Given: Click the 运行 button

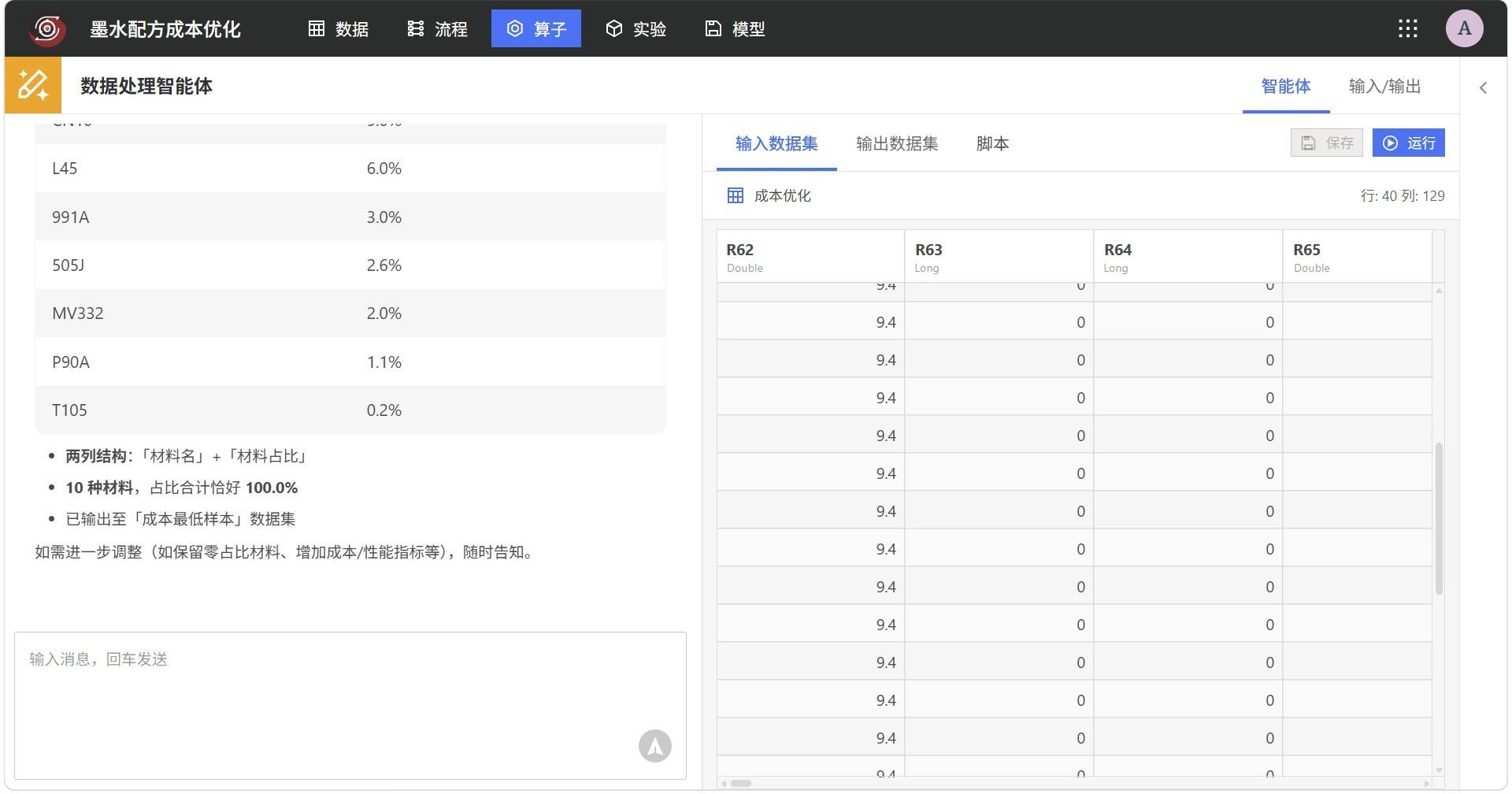Looking at the screenshot, I should coord(1409,143).
